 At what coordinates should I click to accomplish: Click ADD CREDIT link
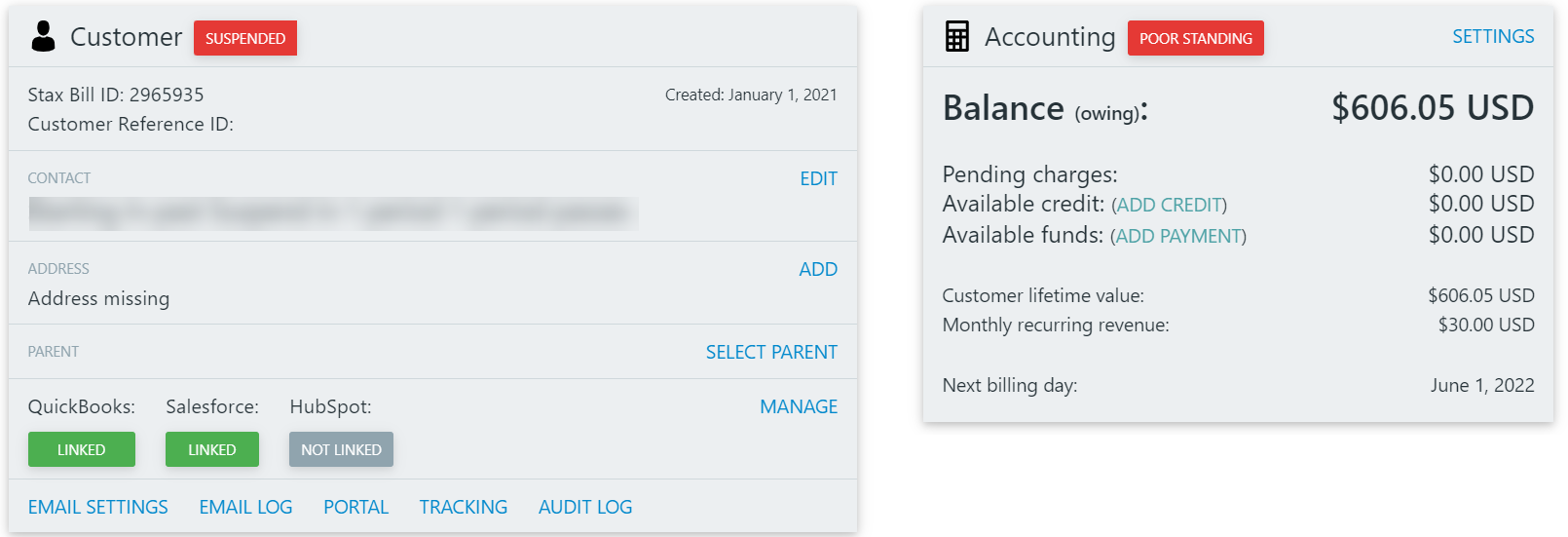pos(1170,205)
